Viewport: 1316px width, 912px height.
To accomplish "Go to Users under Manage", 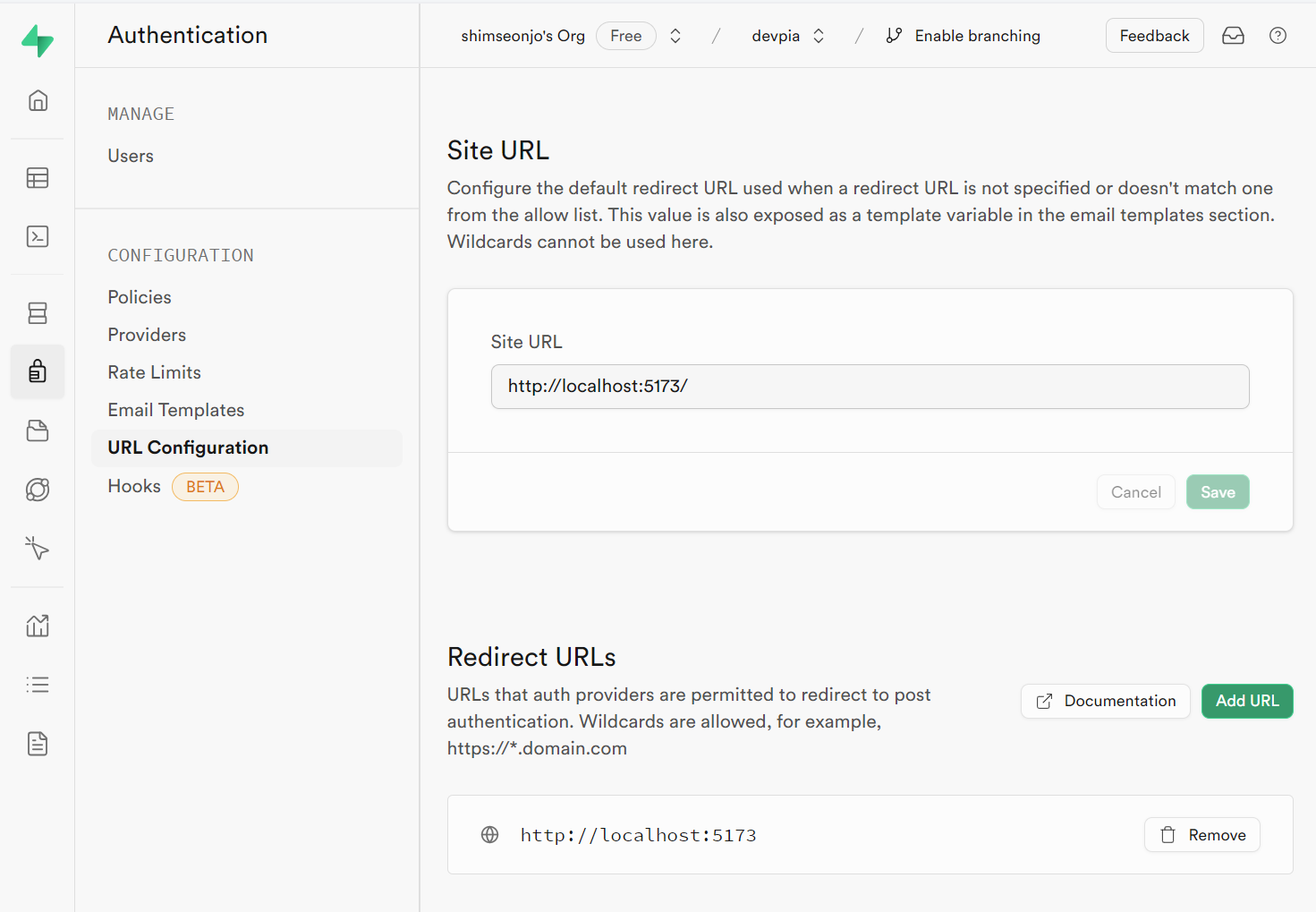I will click(131, 156).
